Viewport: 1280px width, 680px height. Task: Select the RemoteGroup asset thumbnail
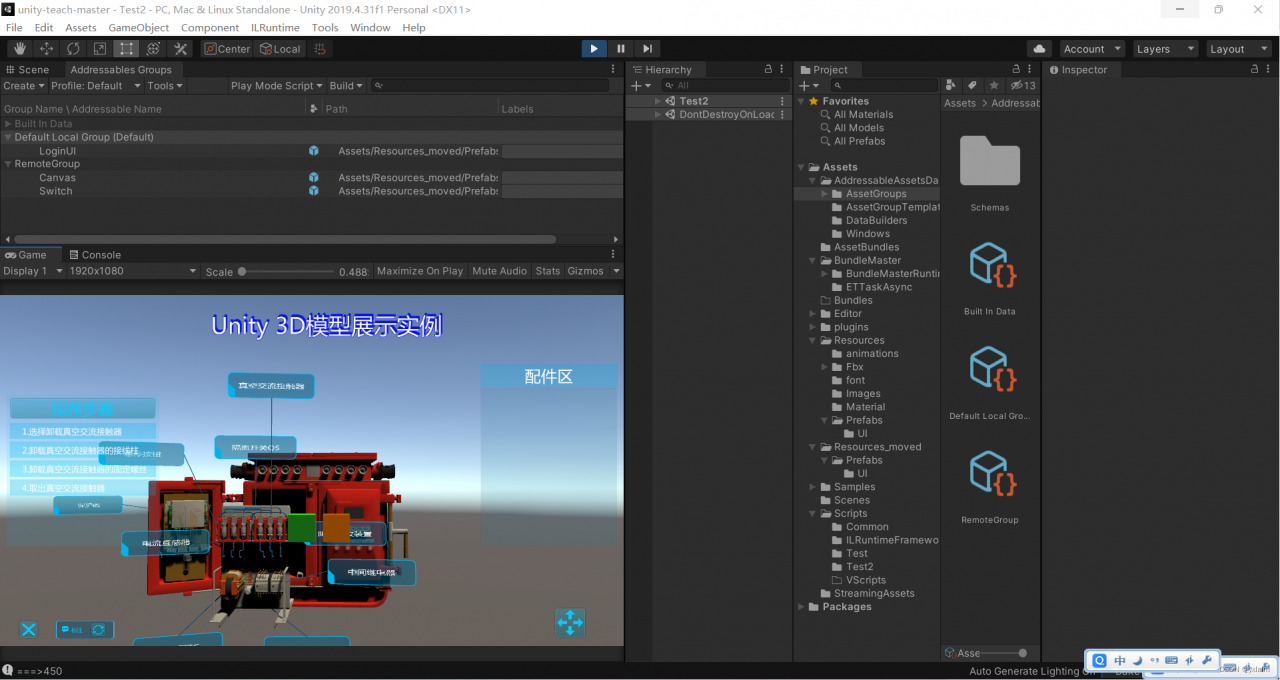tap(990, 474)
